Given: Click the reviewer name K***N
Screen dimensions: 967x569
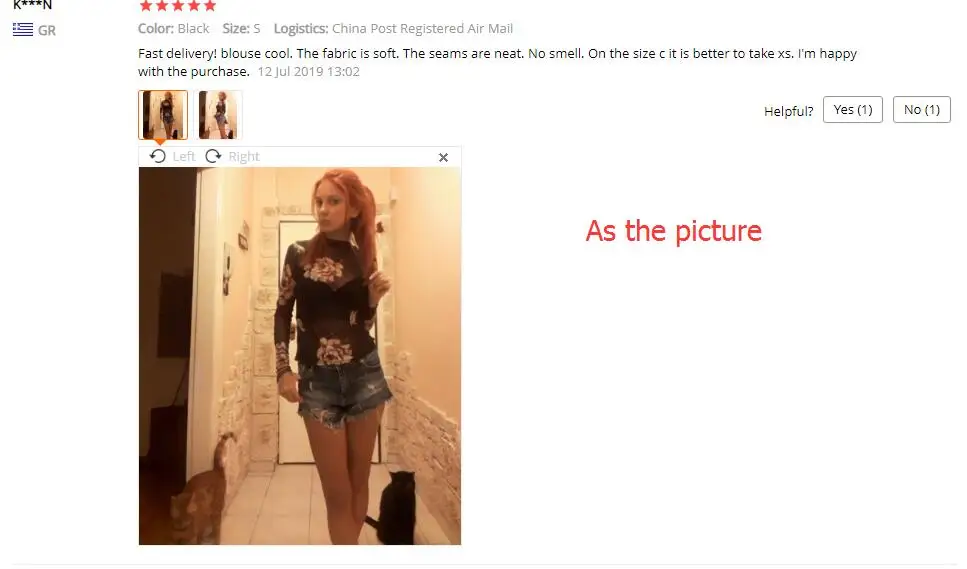Looking at the screenshot, I should pos(33,5).
